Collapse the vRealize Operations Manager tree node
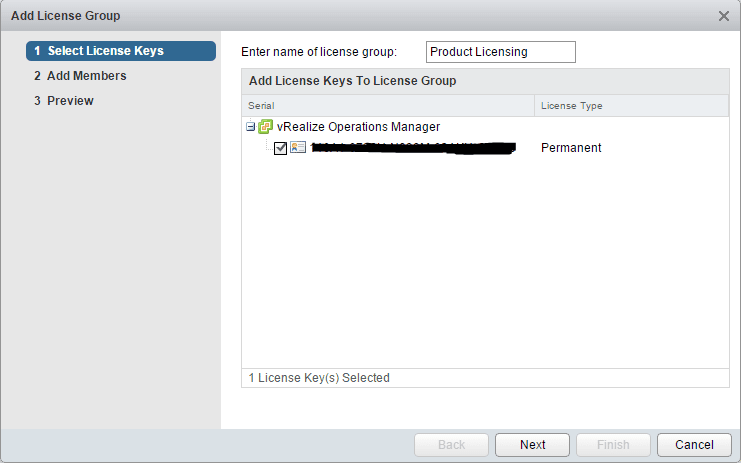Screen dimensions: 741x463 tap(250, 127)
